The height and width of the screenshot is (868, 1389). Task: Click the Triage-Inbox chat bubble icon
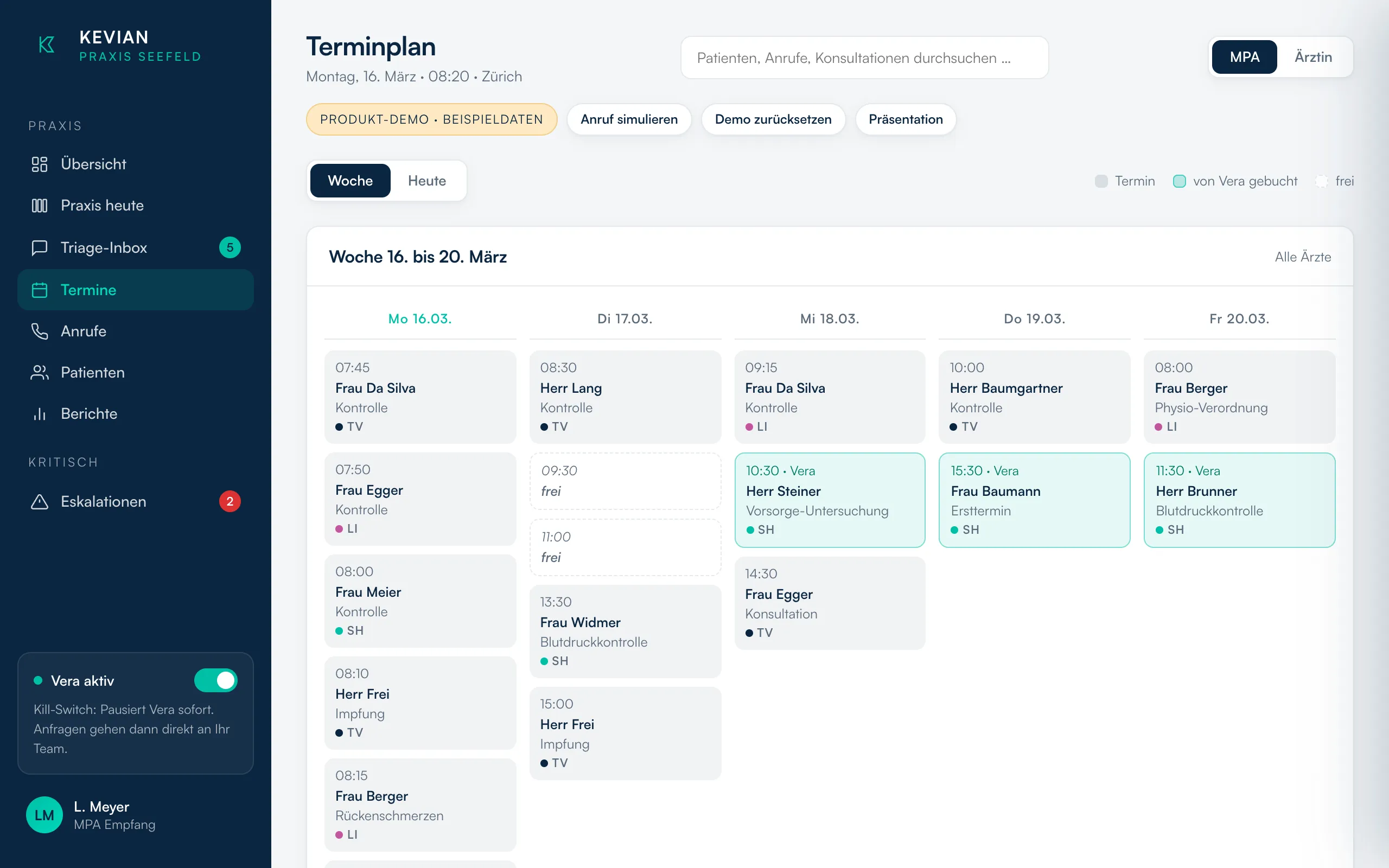click(40, 247)
